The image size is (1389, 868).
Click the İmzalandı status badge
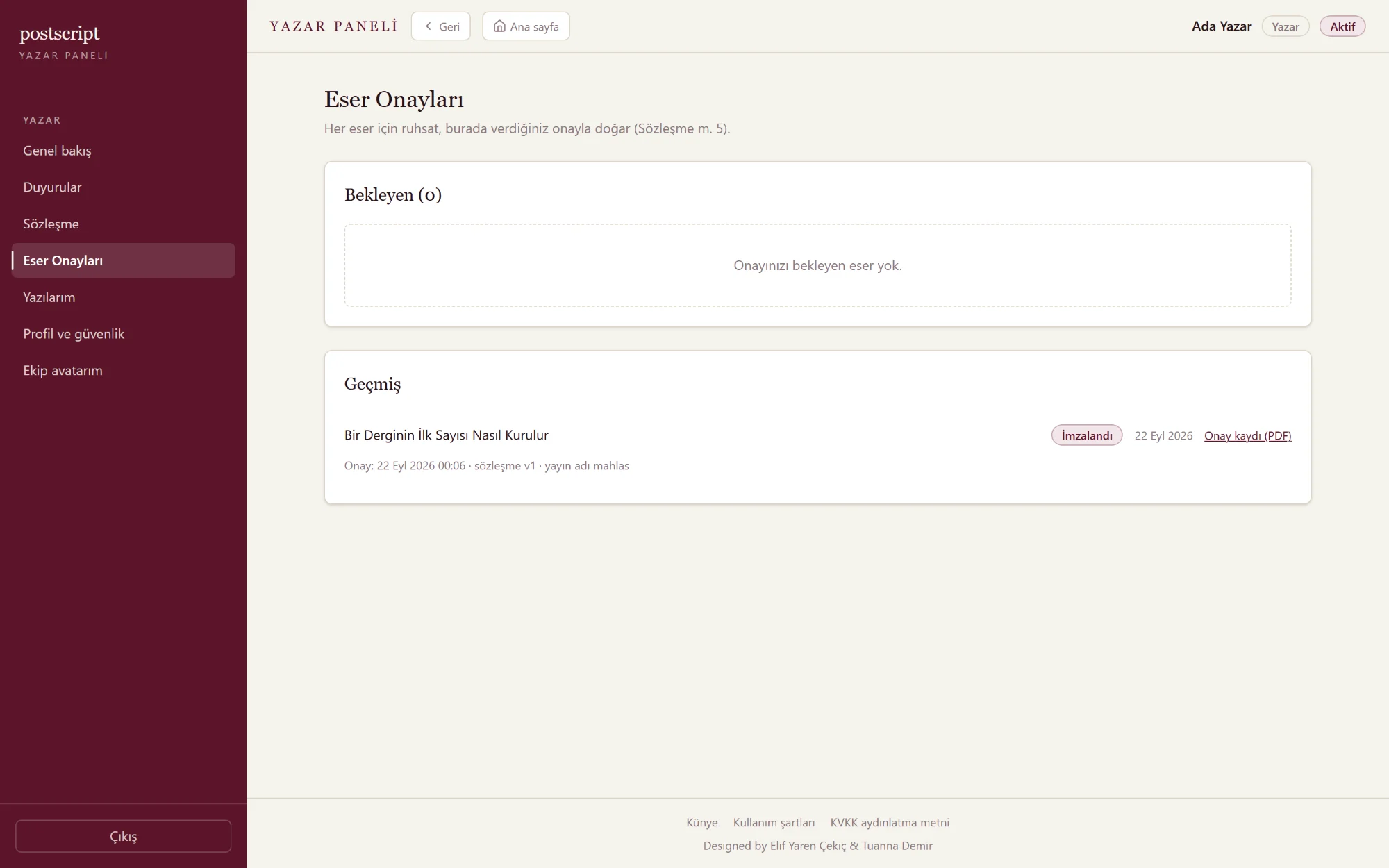(1087, 435)
